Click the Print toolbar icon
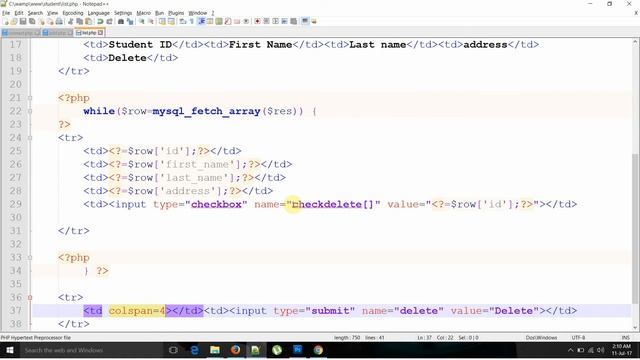Image resolution: width=640 pixels, height=360 pixels. [x=59, y=21]
